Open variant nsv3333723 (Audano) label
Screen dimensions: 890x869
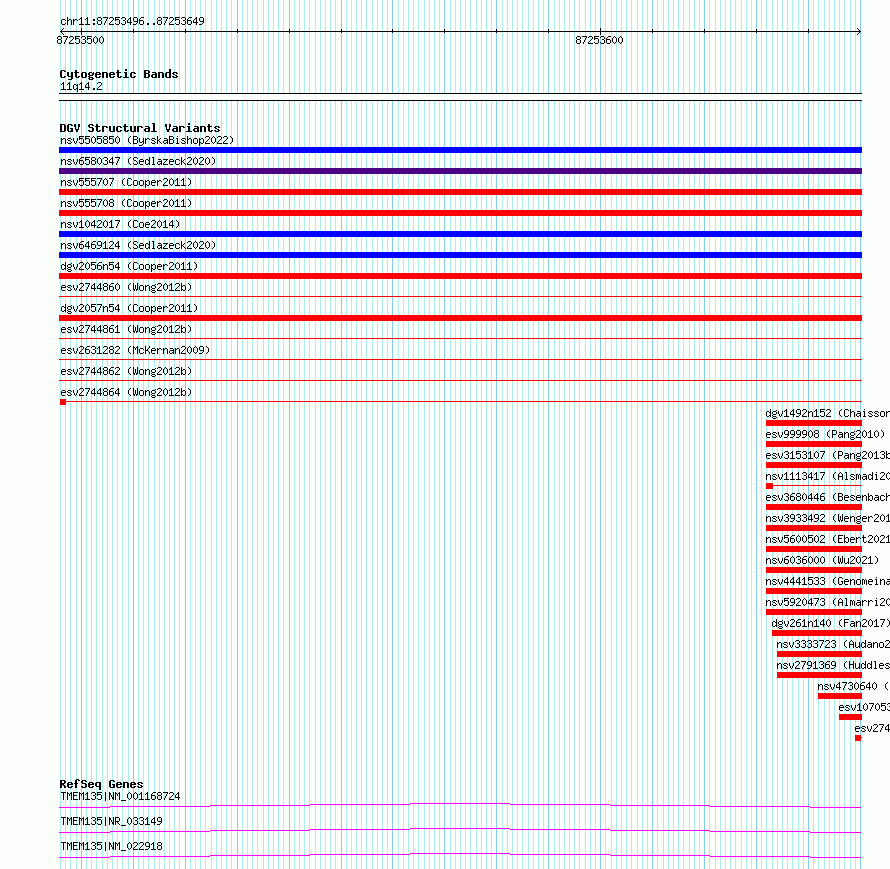click(833, 644)
